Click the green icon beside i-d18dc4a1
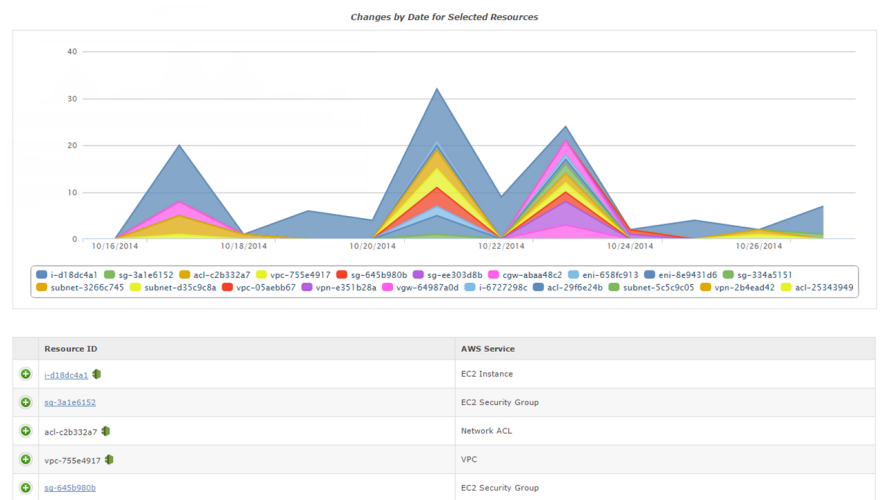Screen dimensions: 887x500 pos(97,375)
